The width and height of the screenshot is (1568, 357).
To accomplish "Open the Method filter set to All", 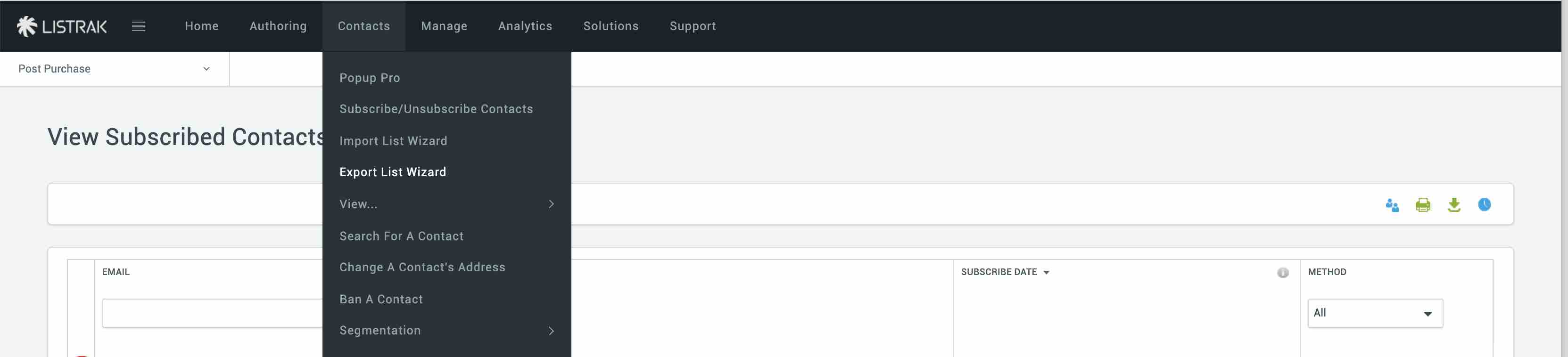I will 1374,313.
